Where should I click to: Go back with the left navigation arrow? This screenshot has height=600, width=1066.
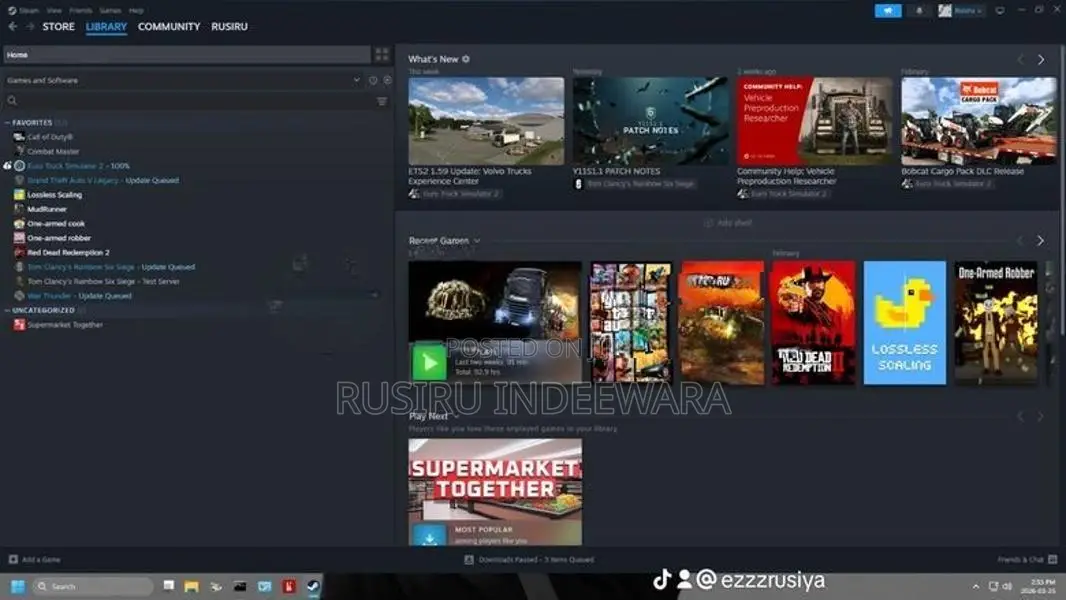point(12,27)
